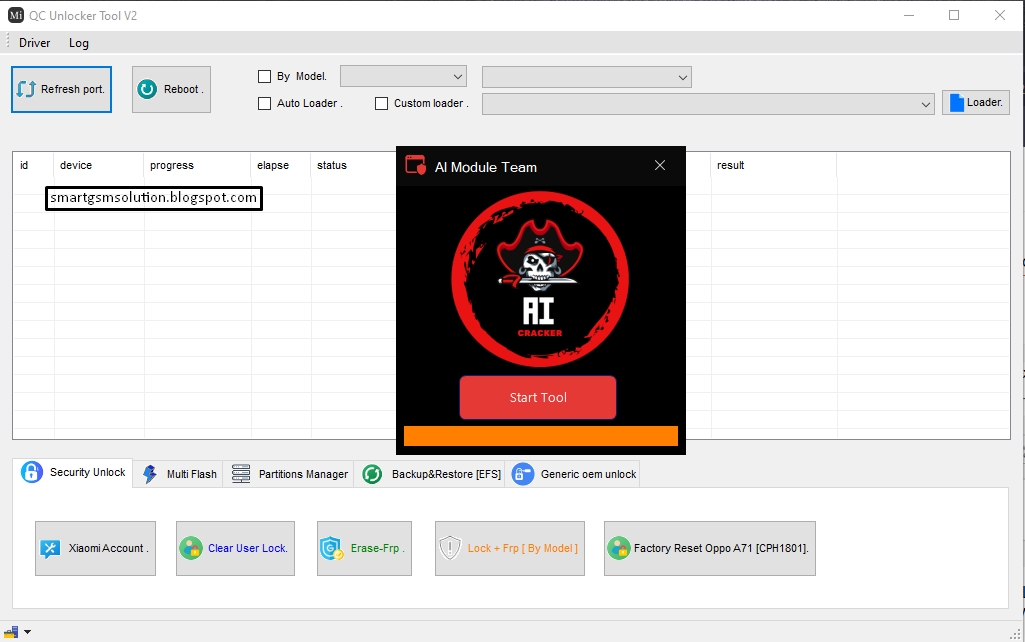Screen dimensions: 1025x642
Task: Click the Clear User Lock button
Action: click(x=235, y=548)
